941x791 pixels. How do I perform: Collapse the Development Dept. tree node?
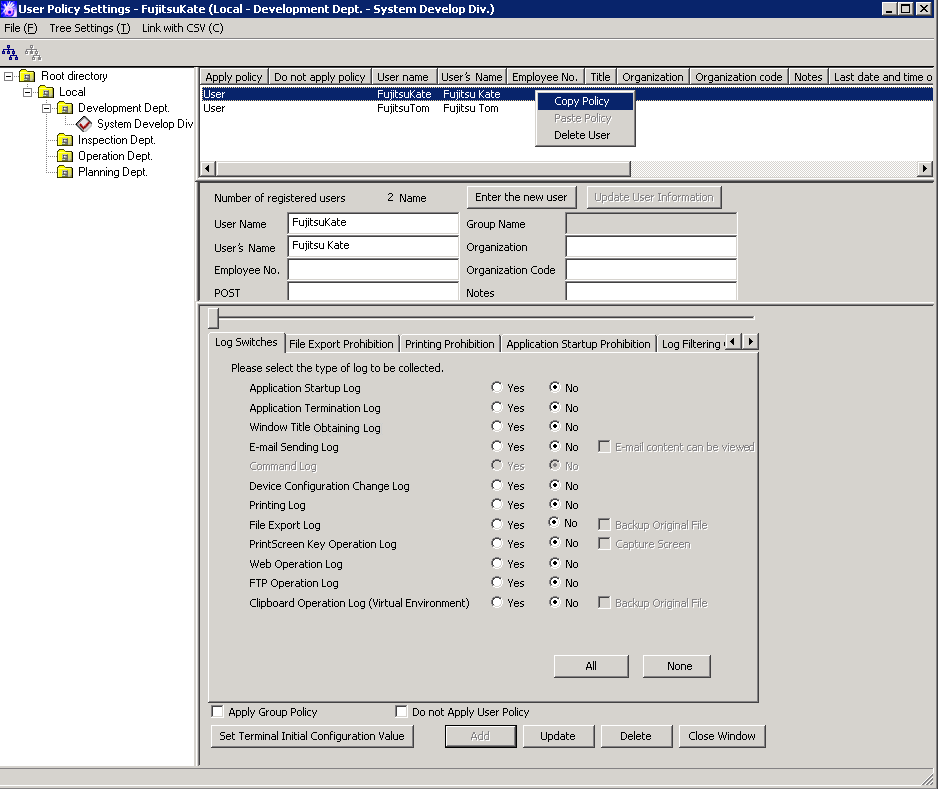tap(46, 108)
